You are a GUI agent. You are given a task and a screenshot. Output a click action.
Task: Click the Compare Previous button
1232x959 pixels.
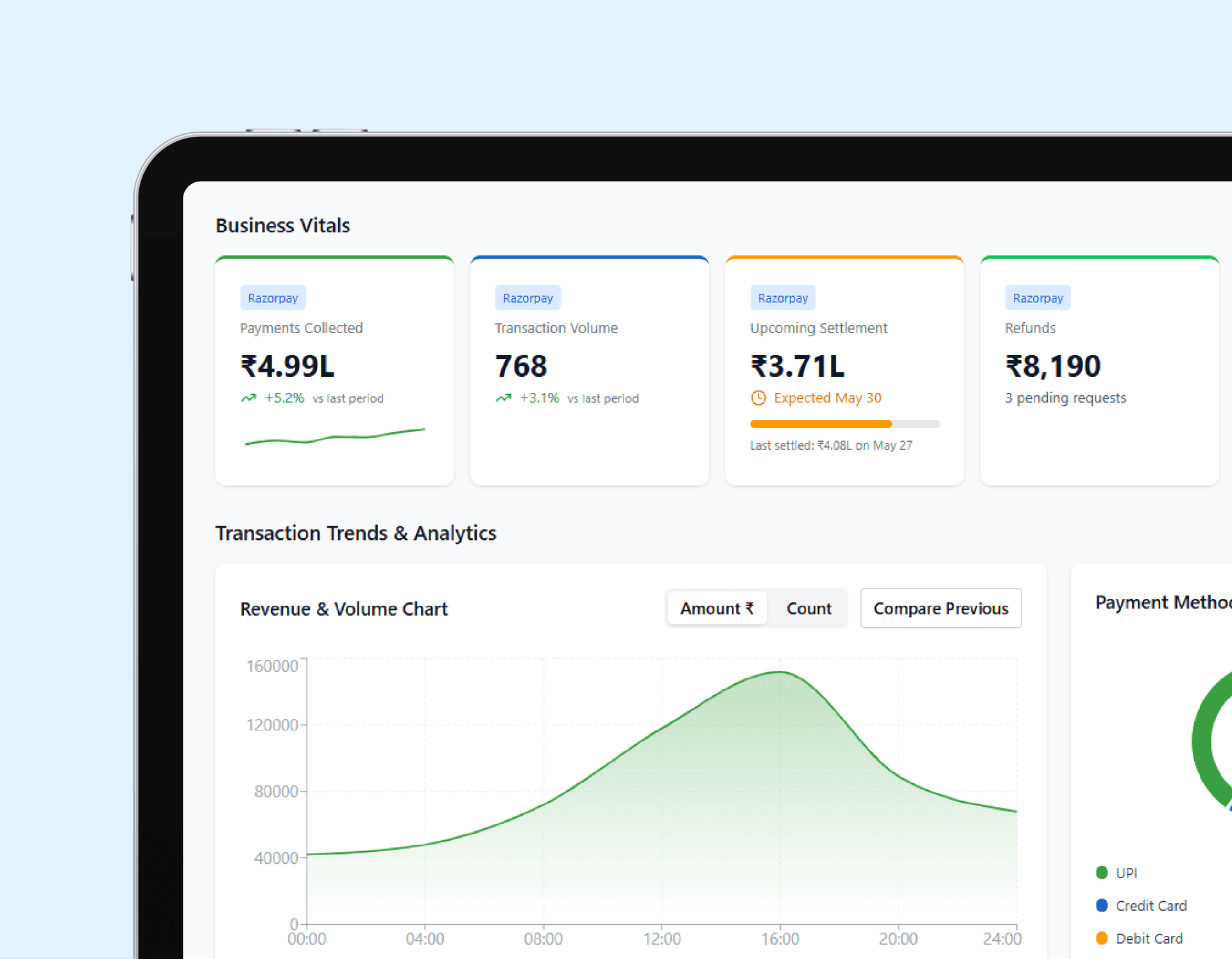pos(941,609)
